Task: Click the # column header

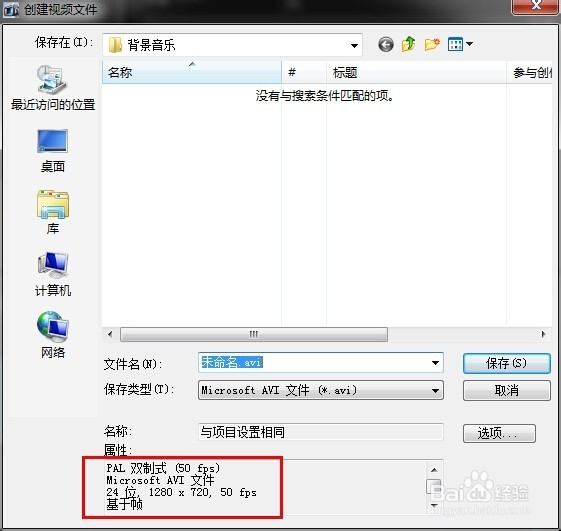Action: click(x=304, y=73)
